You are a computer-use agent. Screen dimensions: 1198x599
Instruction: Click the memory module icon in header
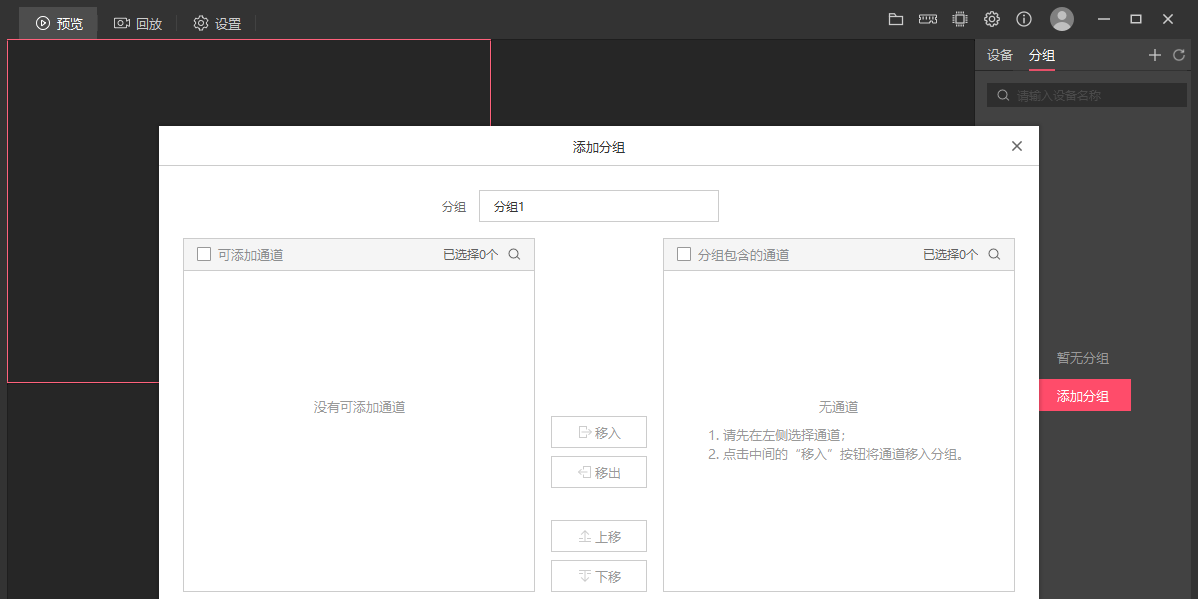click(x=928, y=19)
